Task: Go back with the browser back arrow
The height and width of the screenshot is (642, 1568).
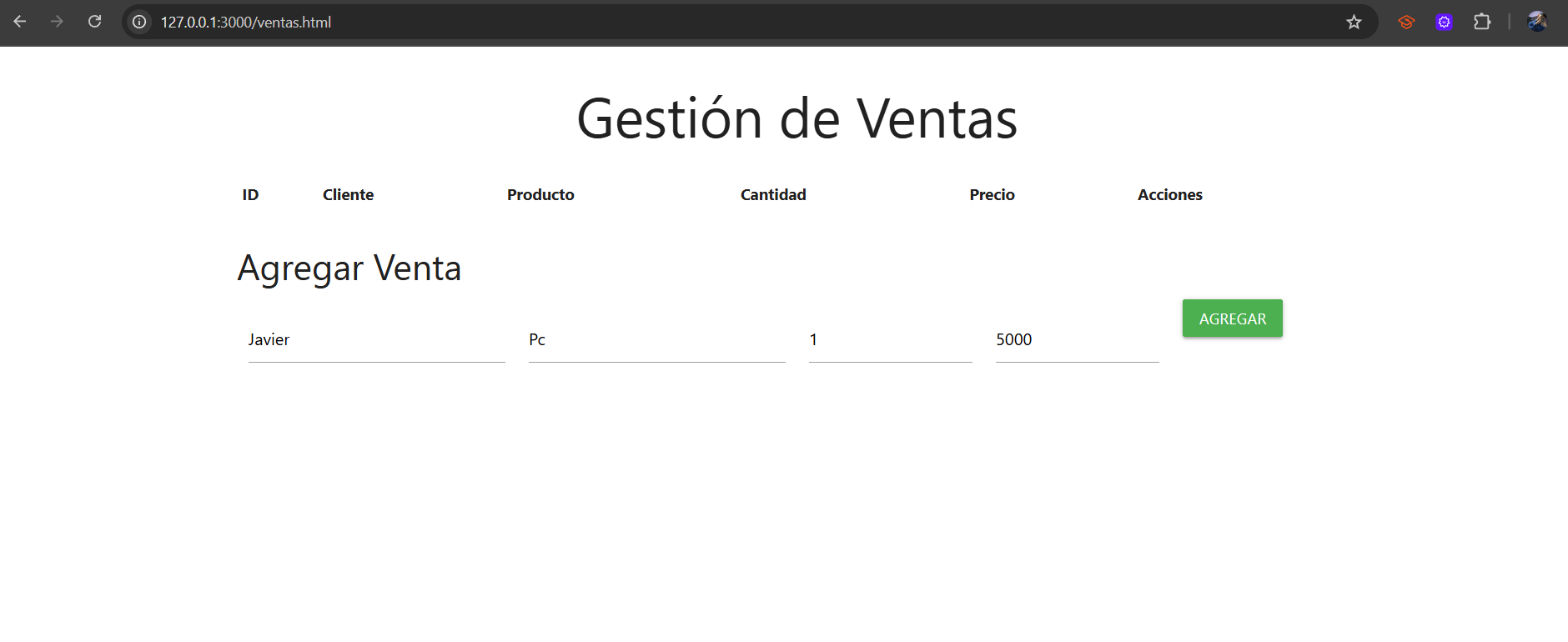Action: pyautogui.click(x=20, y=22)
